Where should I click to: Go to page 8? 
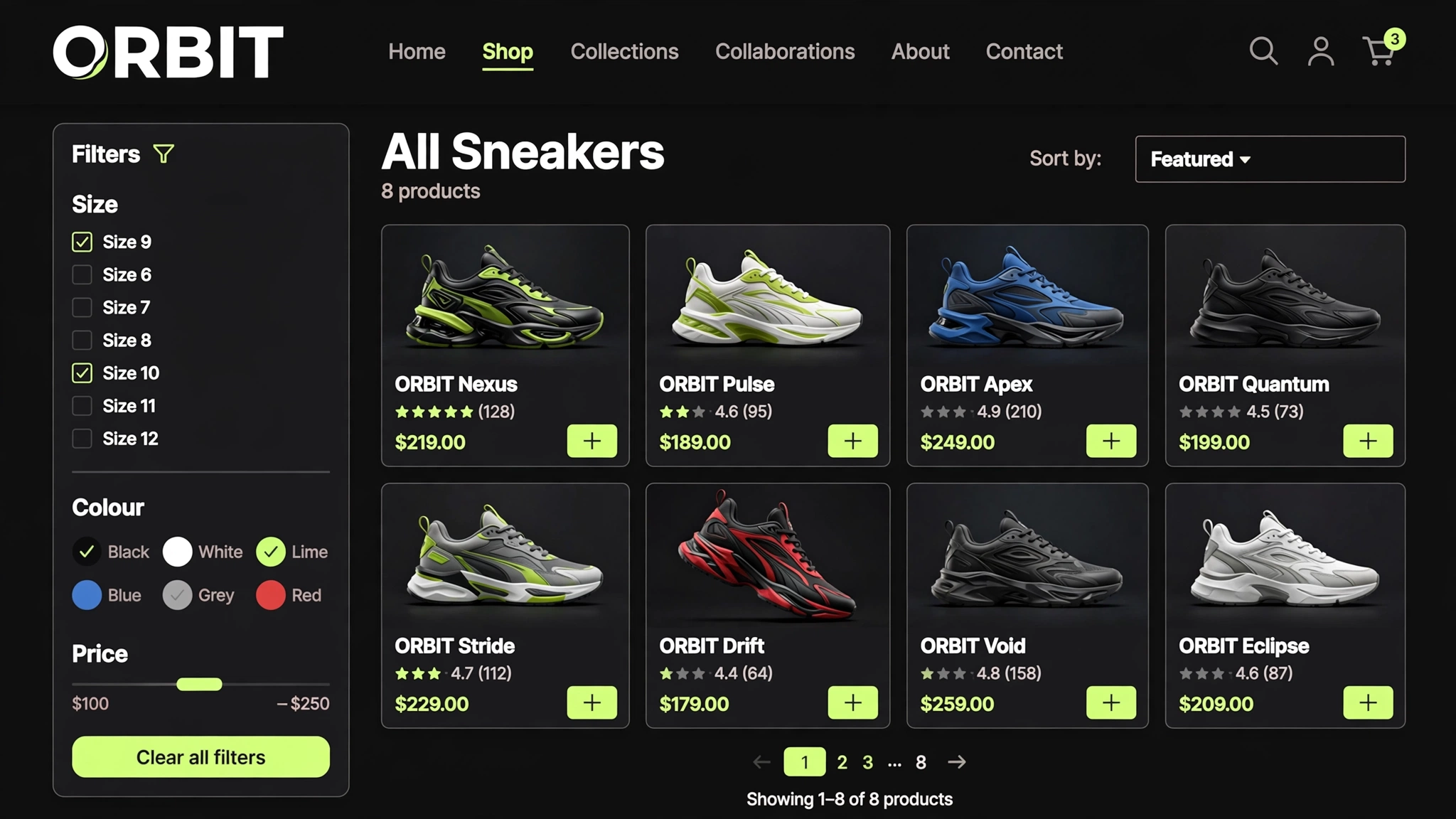coord(921,762)
